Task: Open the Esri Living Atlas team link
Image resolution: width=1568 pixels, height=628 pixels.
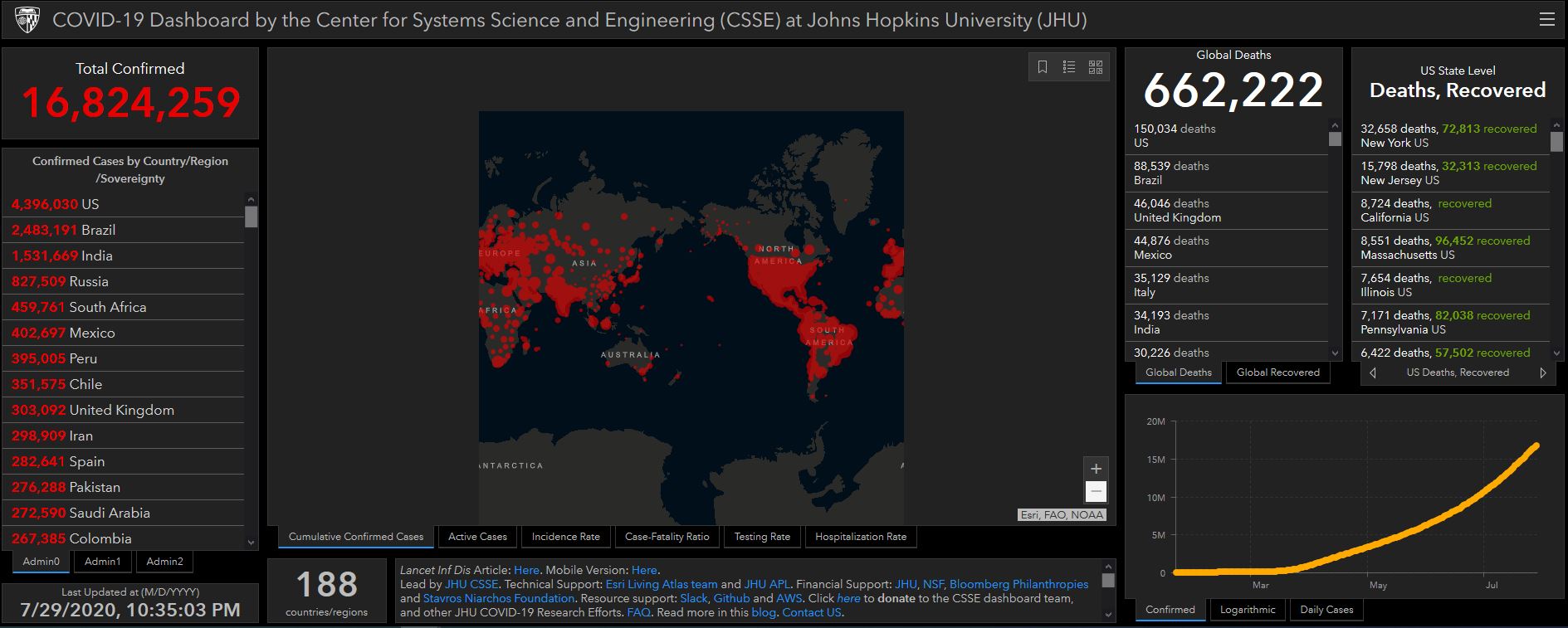Action: (x=662, y=584)
